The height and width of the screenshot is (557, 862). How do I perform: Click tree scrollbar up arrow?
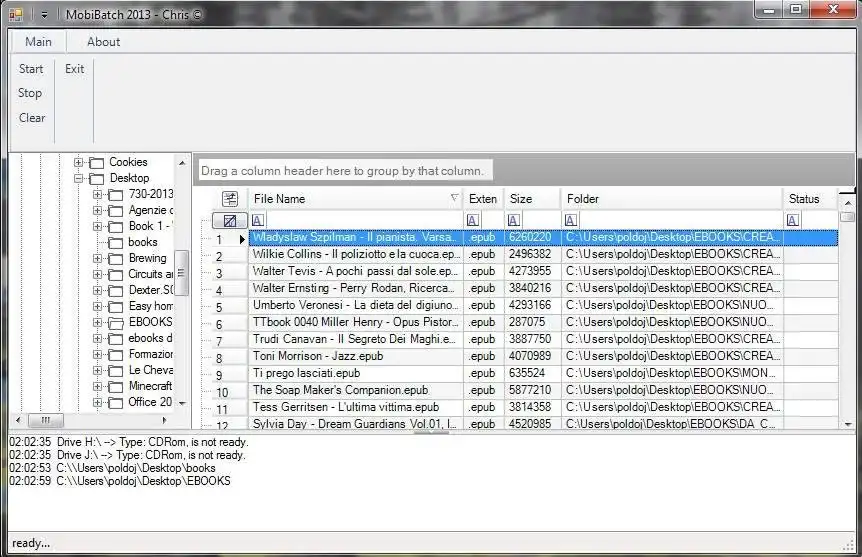click(x=182, y=163)
